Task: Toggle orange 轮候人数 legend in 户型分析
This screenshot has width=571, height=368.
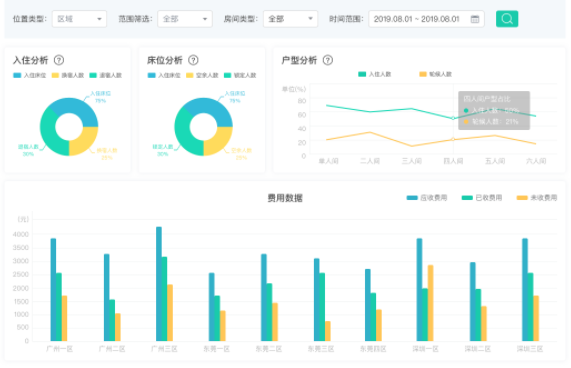Action: (435, 74)
